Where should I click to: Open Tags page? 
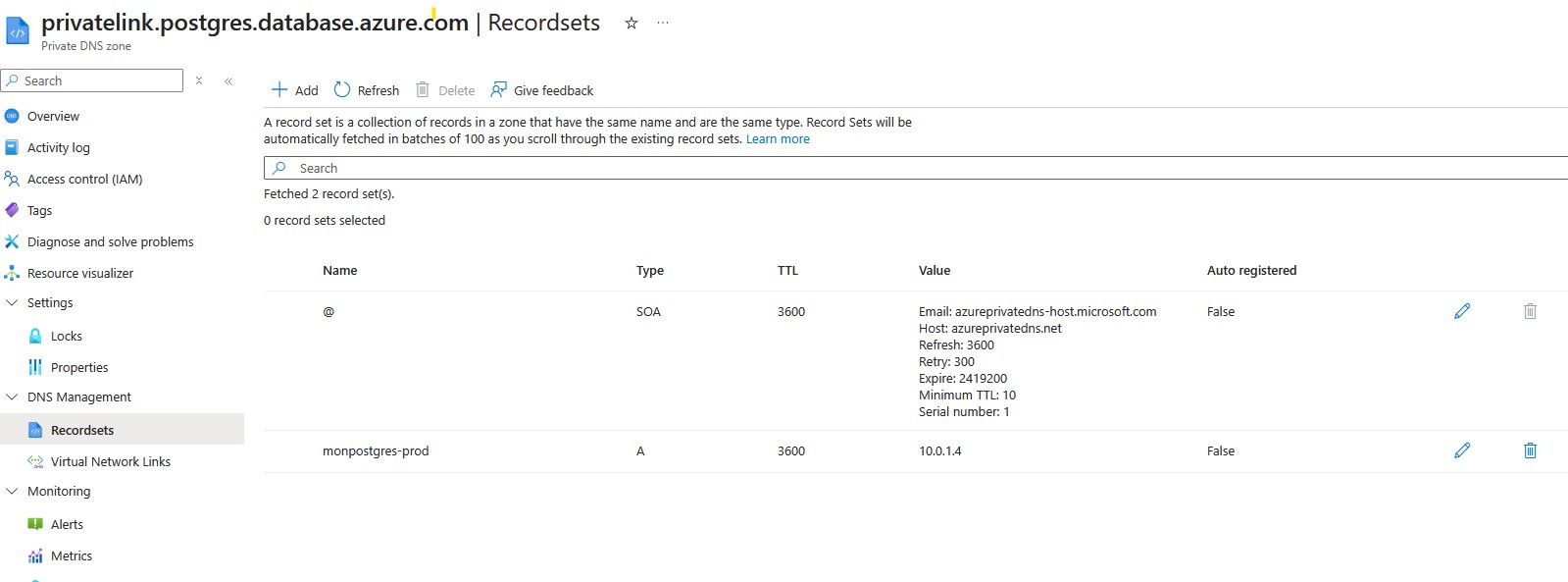click(x=39, y=210)
